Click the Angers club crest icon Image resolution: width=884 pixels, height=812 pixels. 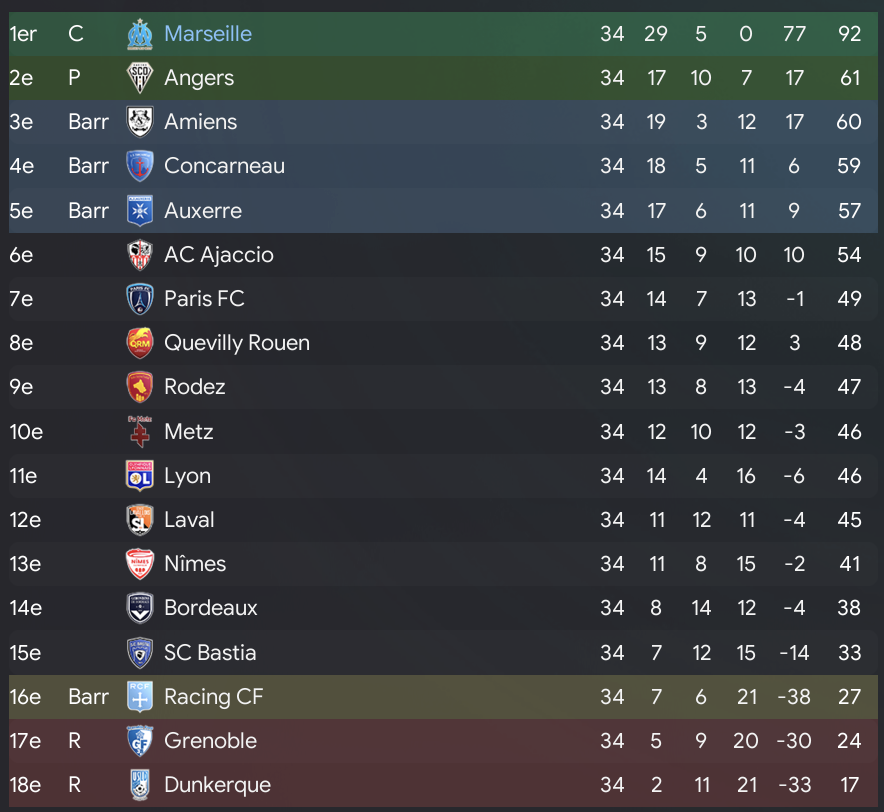coord(139,78)
